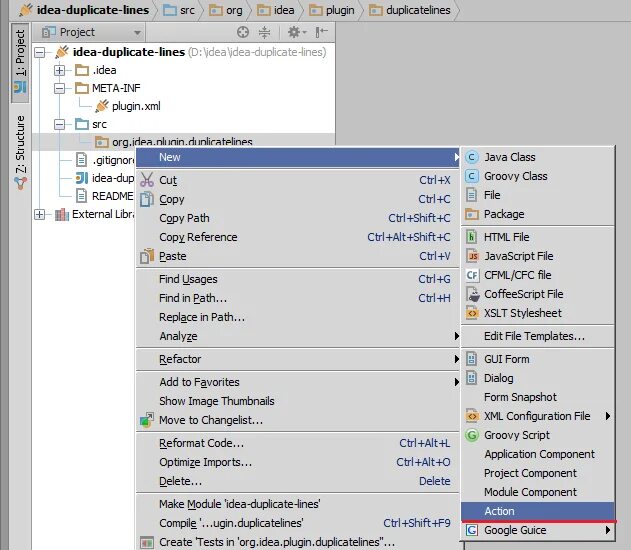Image resolution: width=631 pixels, height=550 pixels.
Task: Click the scroll-from-source target icon
Action: coord(243,32)
